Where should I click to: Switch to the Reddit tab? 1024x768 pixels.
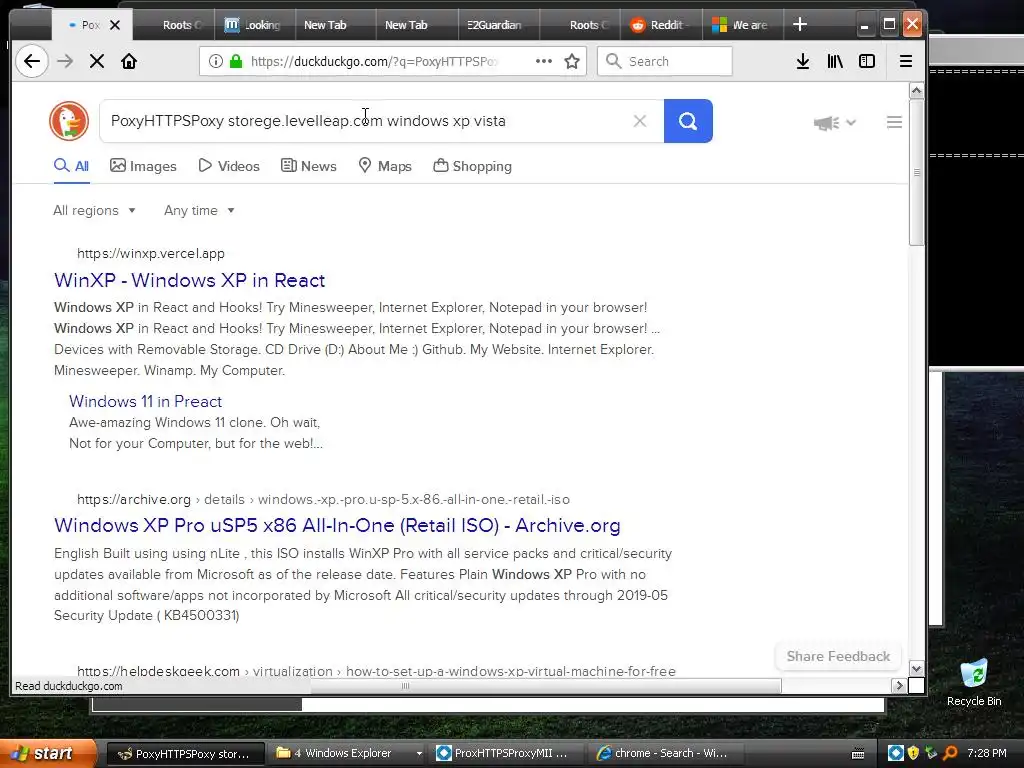tap(661, 25)
